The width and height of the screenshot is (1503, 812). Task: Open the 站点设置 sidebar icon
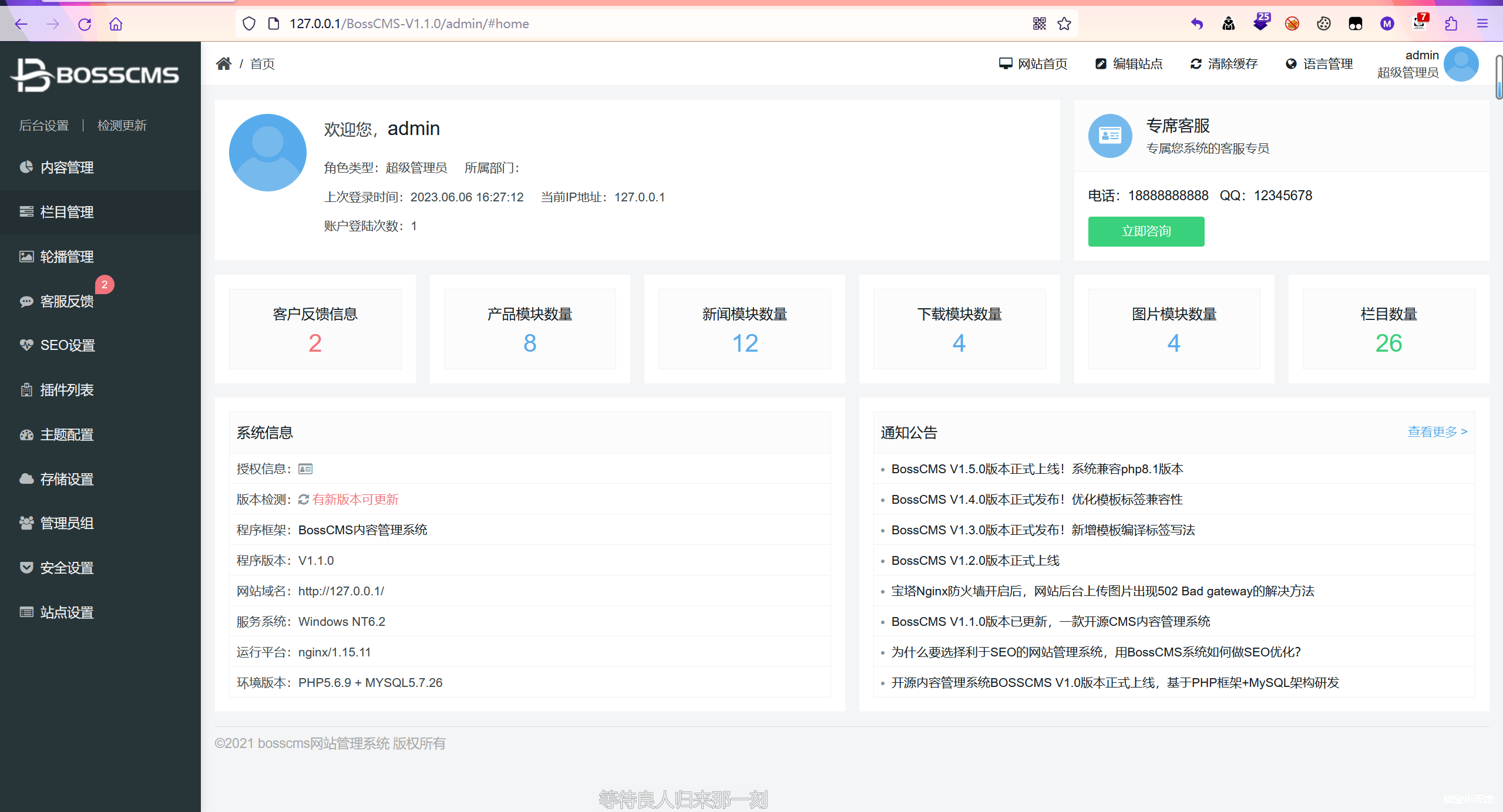[26, 612]
